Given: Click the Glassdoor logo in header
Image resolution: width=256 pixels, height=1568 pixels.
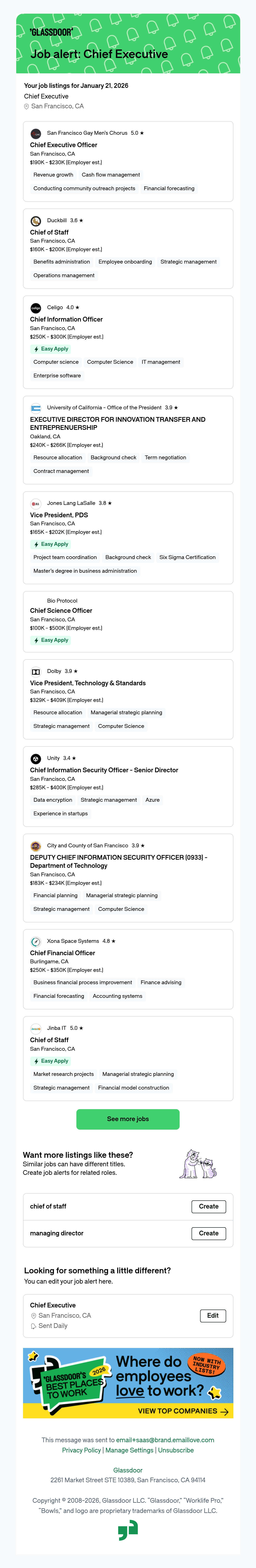Looking at the screenshot, I should [x=52, y=32].
